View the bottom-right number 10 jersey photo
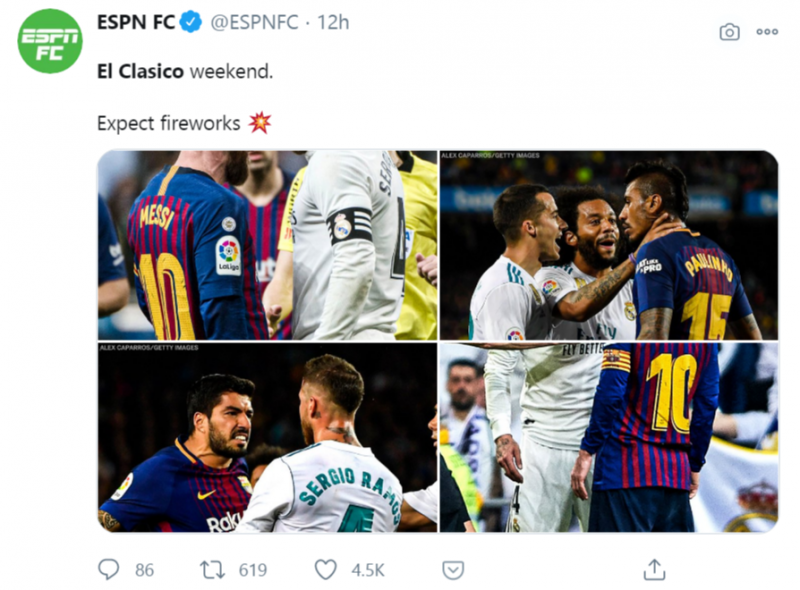800x590 pixels. tap(608, 437)
